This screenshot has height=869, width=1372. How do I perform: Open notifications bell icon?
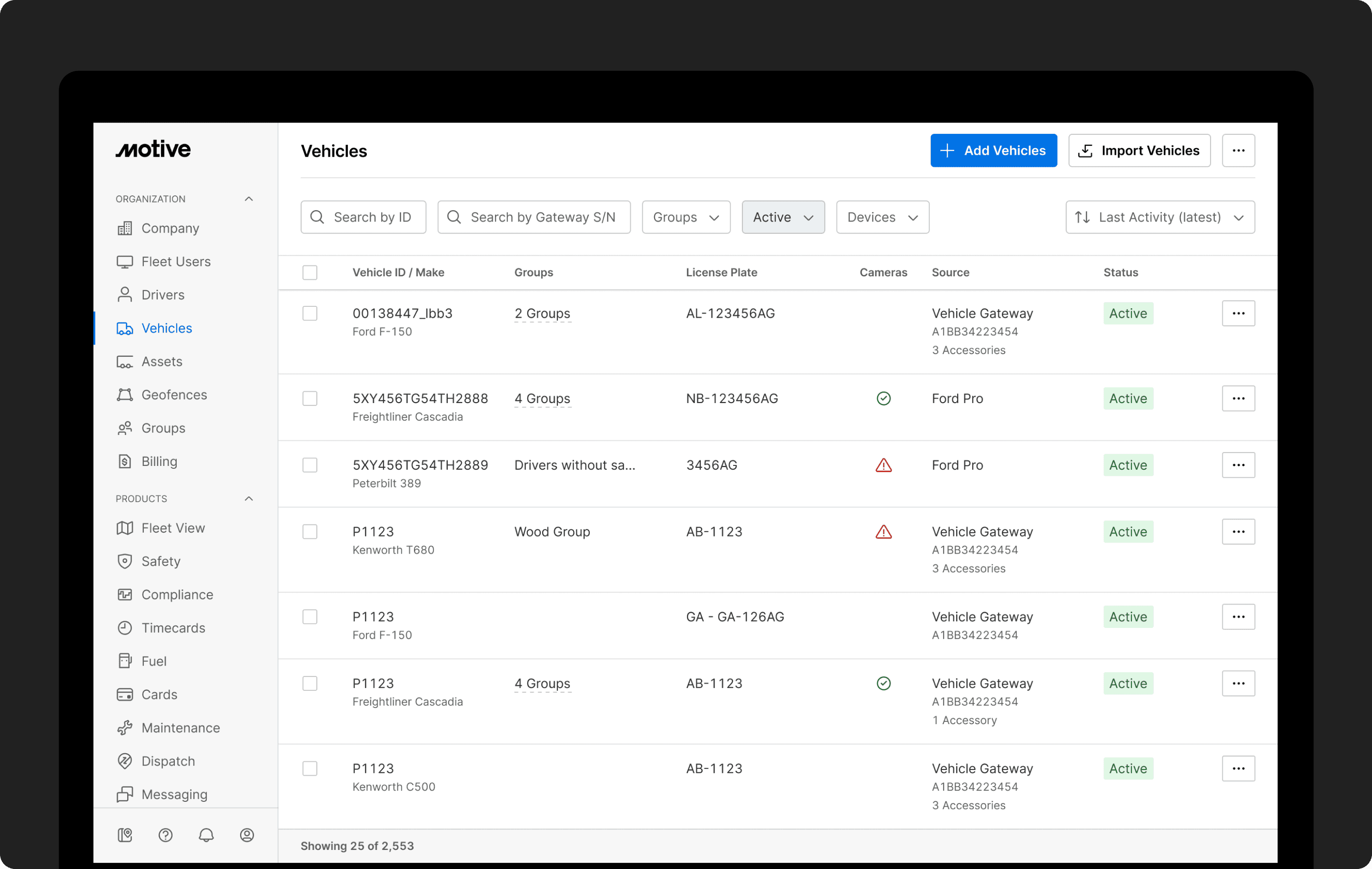pos(206,835)
